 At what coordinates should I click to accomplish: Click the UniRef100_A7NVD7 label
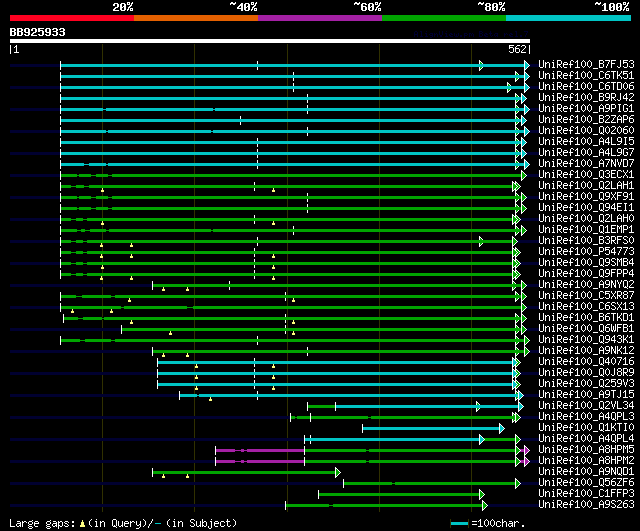(586, 164)
